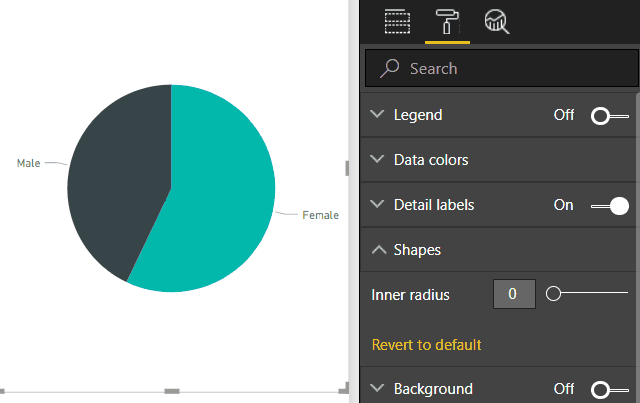The width and height of the screenshot is (640, 403).
Task: Enable the Background toggle
Action: (610, 390)
